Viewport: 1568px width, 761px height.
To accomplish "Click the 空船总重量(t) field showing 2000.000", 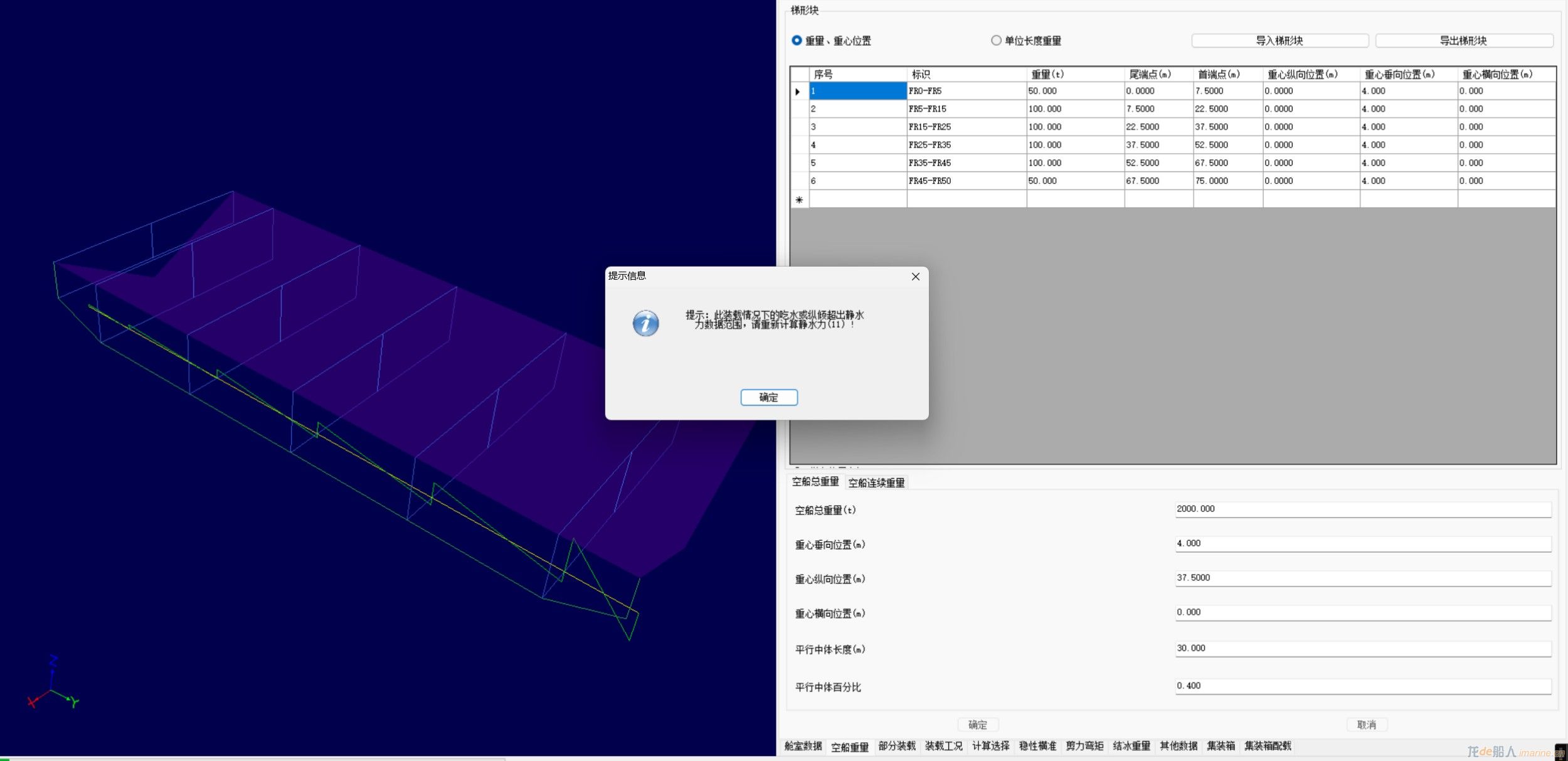I will pos(1363,509).
